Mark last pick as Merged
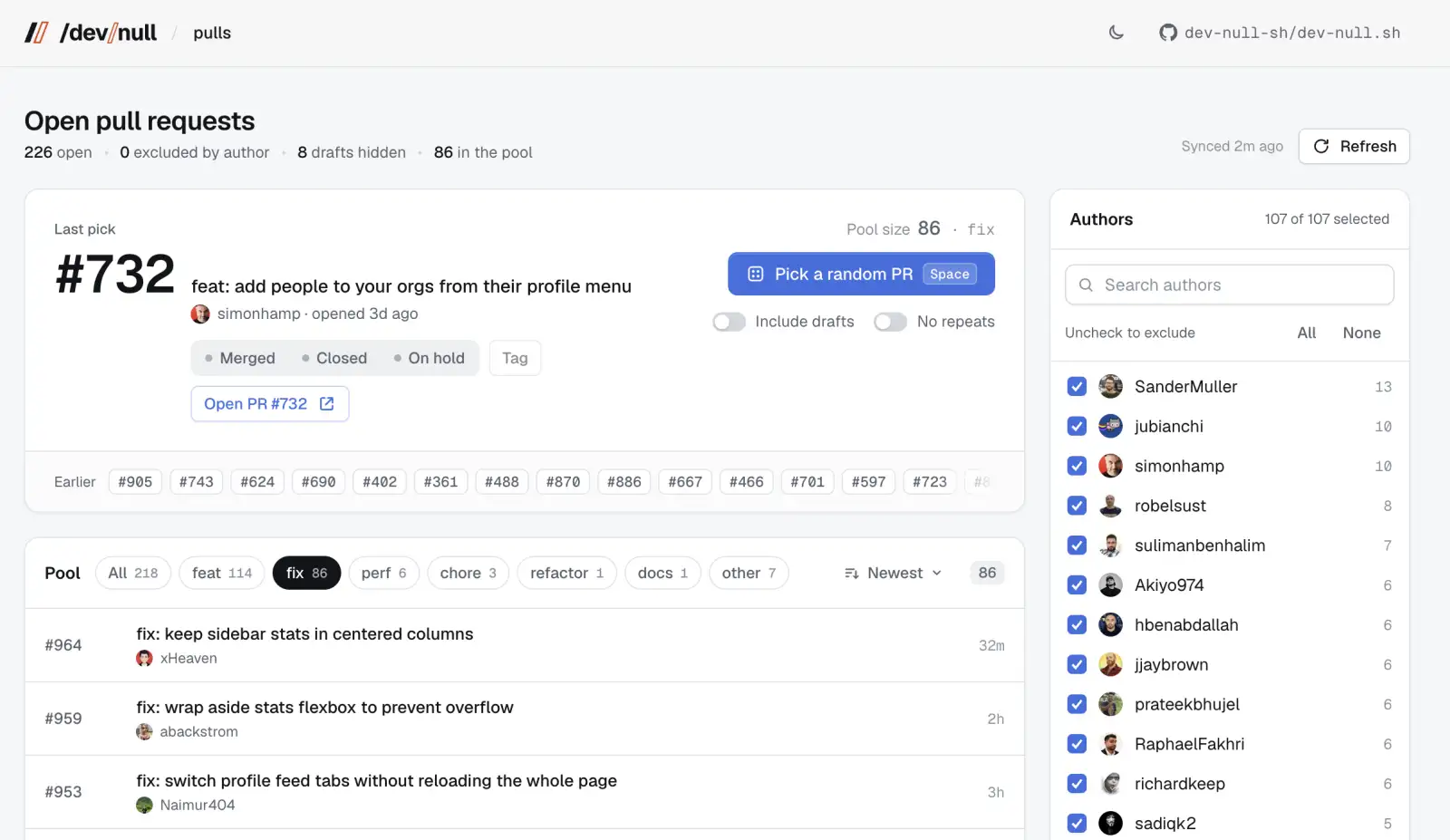 pos(240,358)
